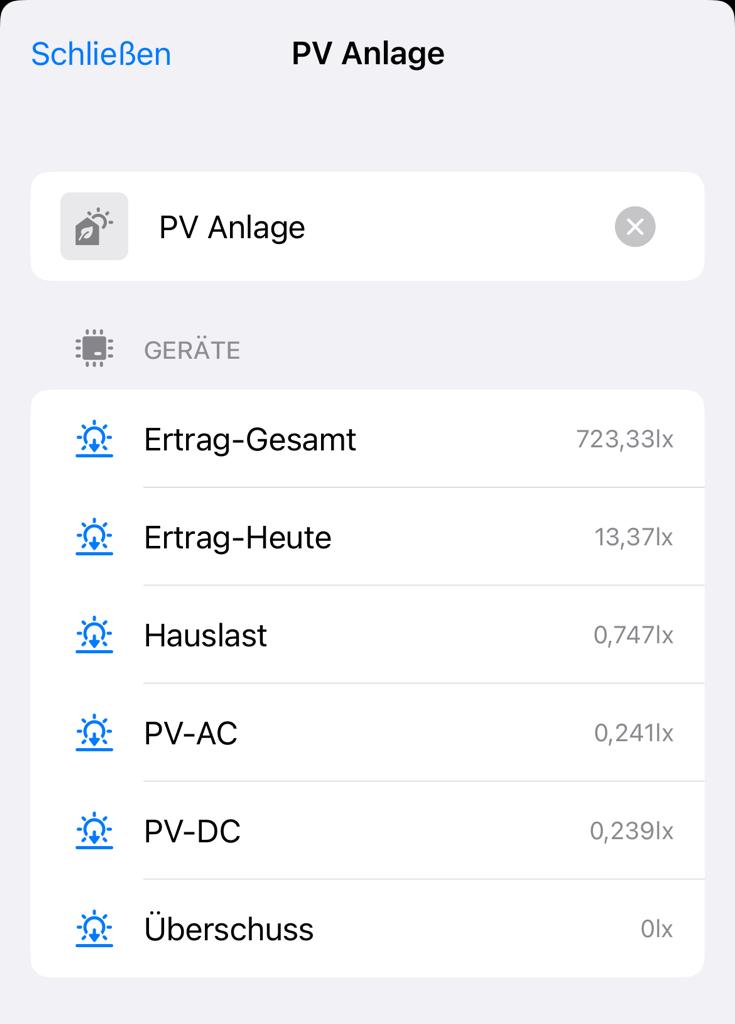Select the Überschuss device row

pyautogui.click(x=229, y=929)
